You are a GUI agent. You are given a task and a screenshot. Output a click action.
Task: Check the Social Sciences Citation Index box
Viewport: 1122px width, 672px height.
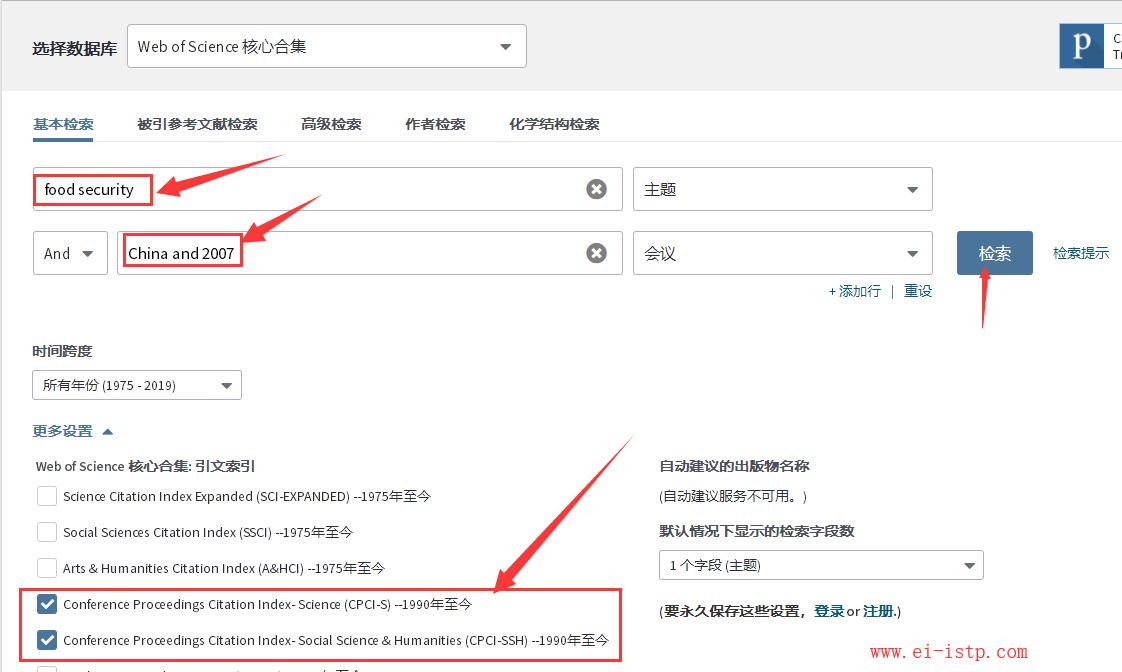[x=47, y=532]
